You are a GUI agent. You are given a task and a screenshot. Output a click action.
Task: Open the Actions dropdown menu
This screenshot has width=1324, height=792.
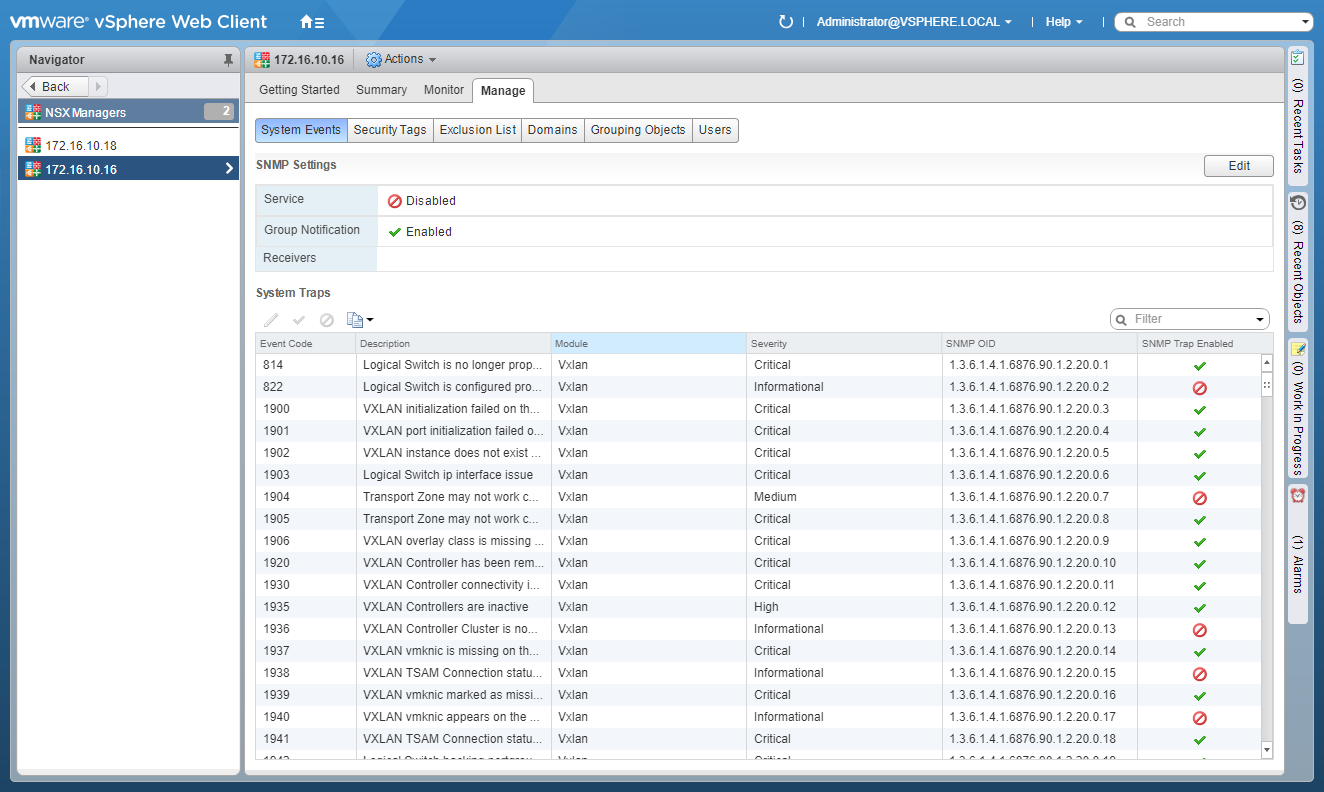pos(402,60)
